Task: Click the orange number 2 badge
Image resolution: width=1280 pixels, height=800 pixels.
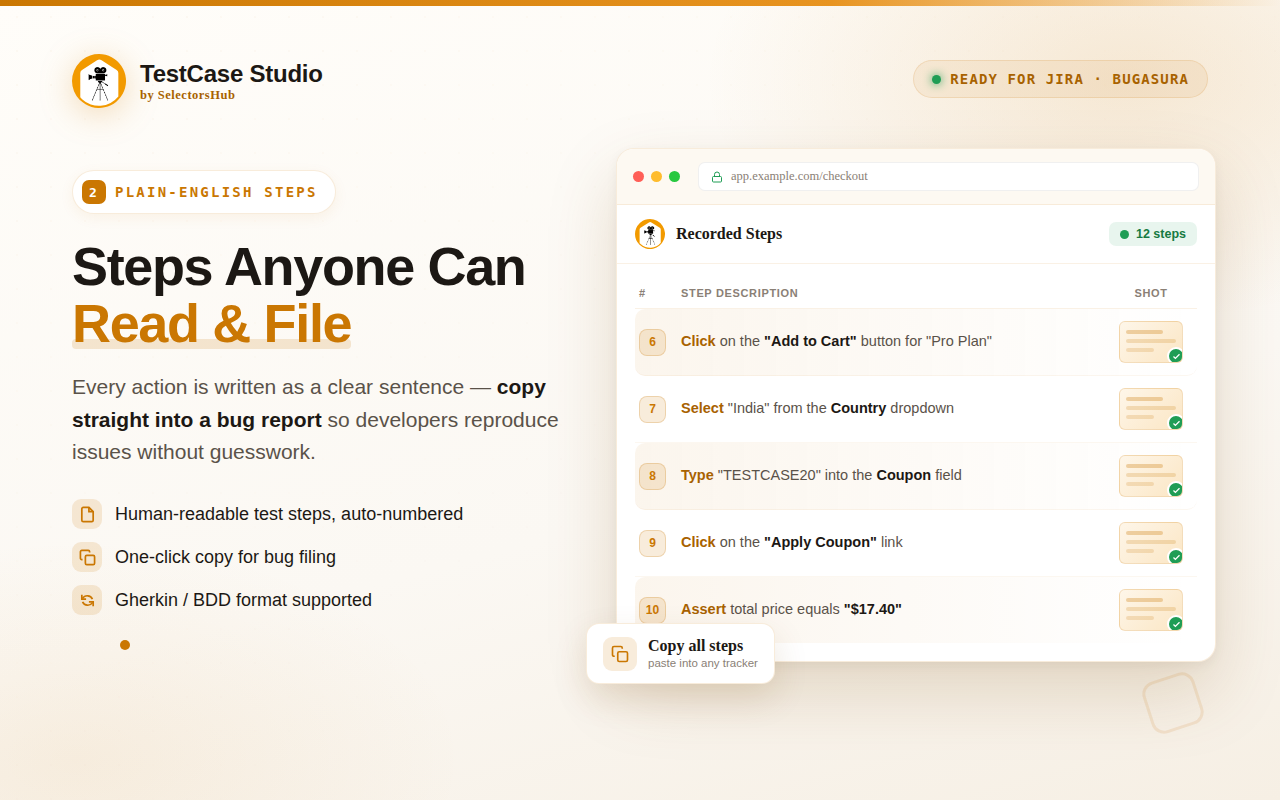Action: (x=94, y=192)
